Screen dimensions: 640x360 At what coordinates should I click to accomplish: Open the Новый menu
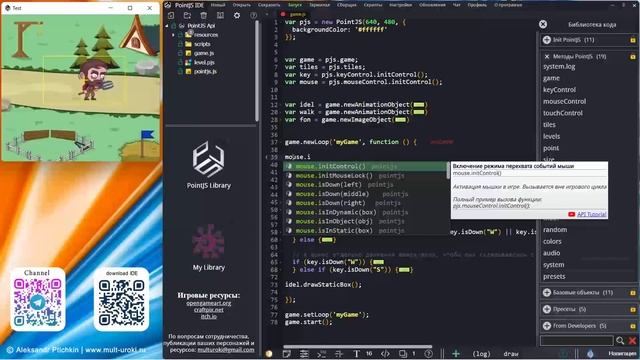[x=218, y=5]
